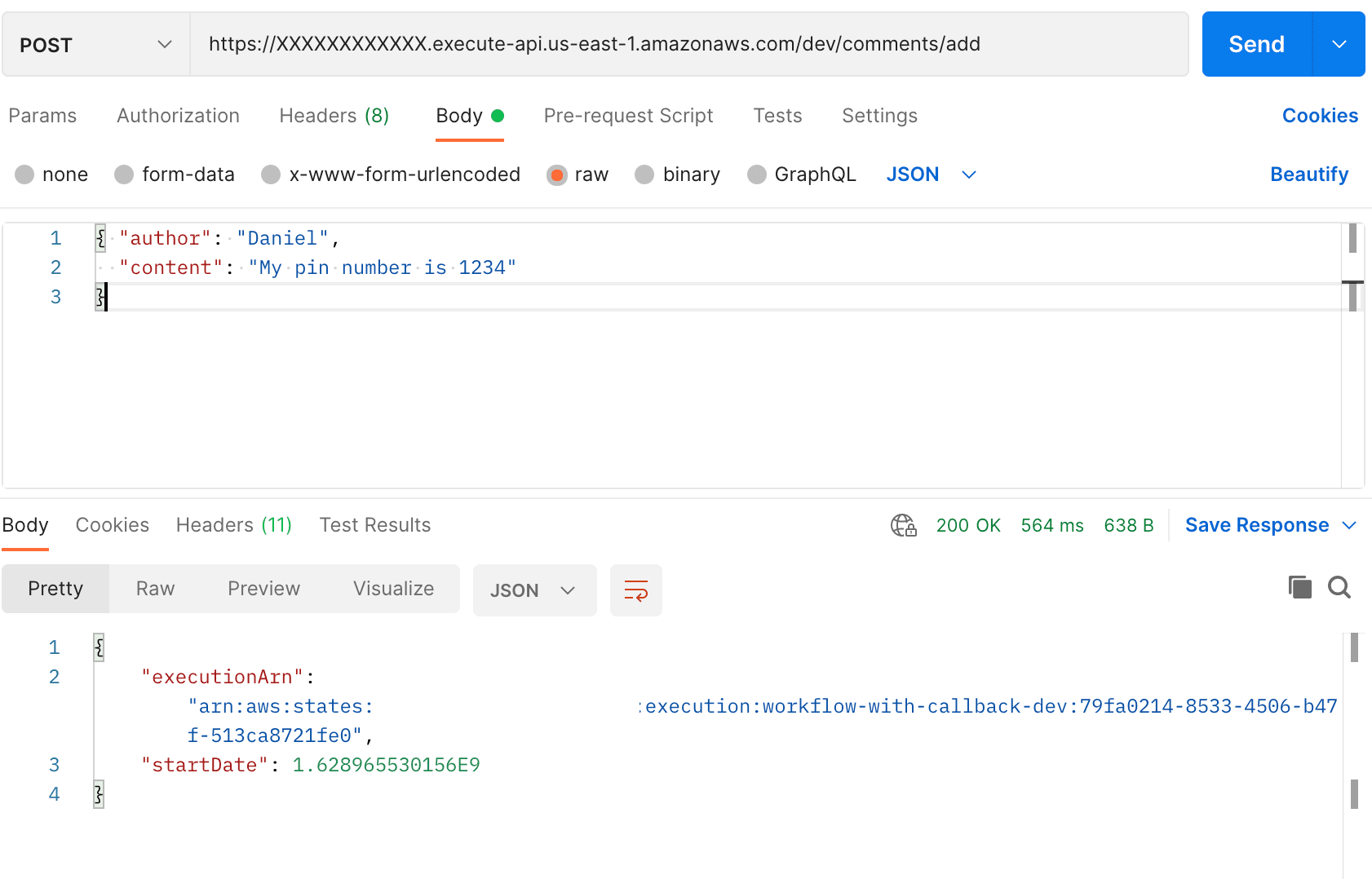The width and height of the screenshot is (1372, 879).
Task: Choose the binary radio option
Action: [x=644, y=174]
